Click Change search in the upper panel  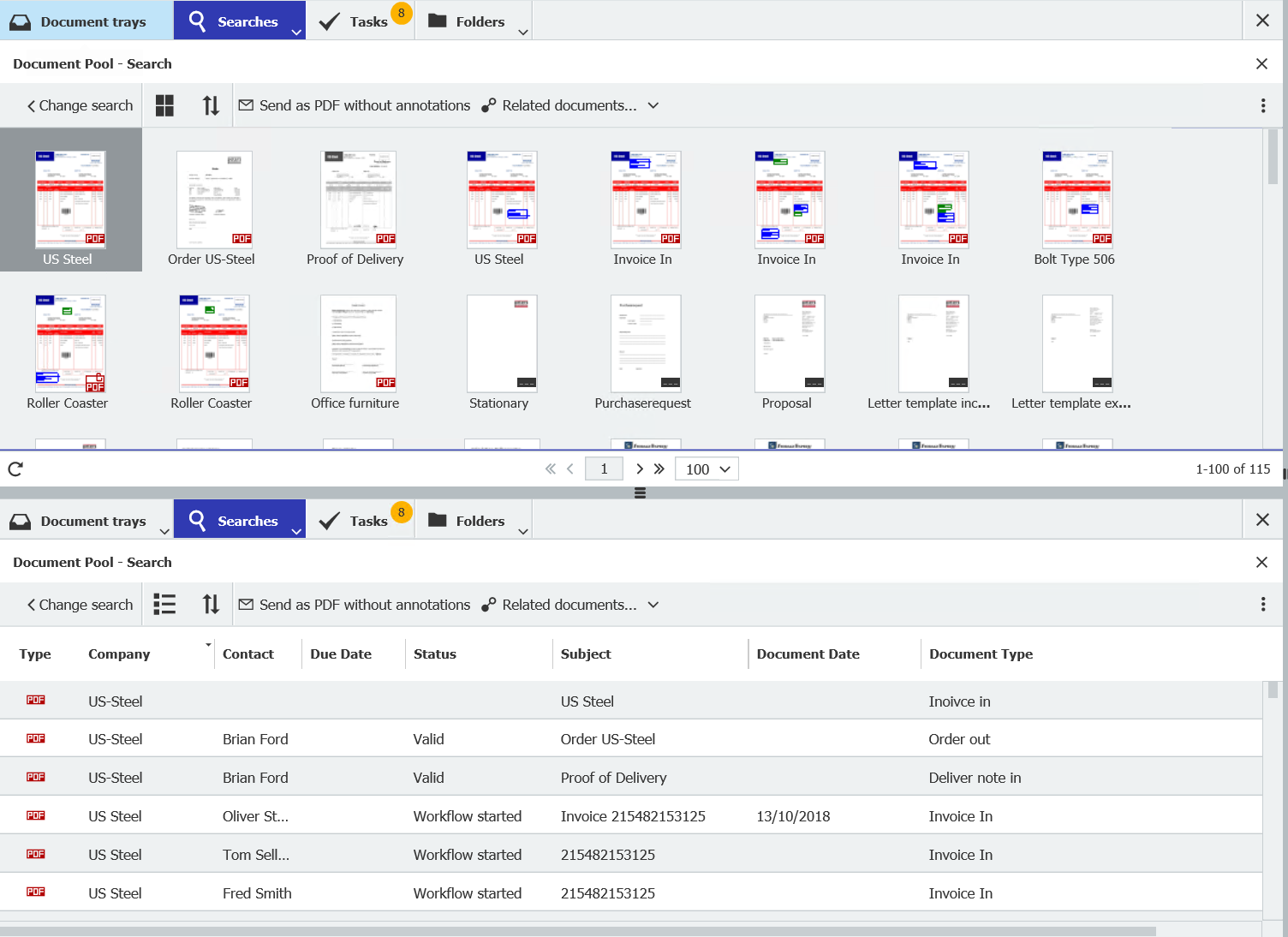80,105
